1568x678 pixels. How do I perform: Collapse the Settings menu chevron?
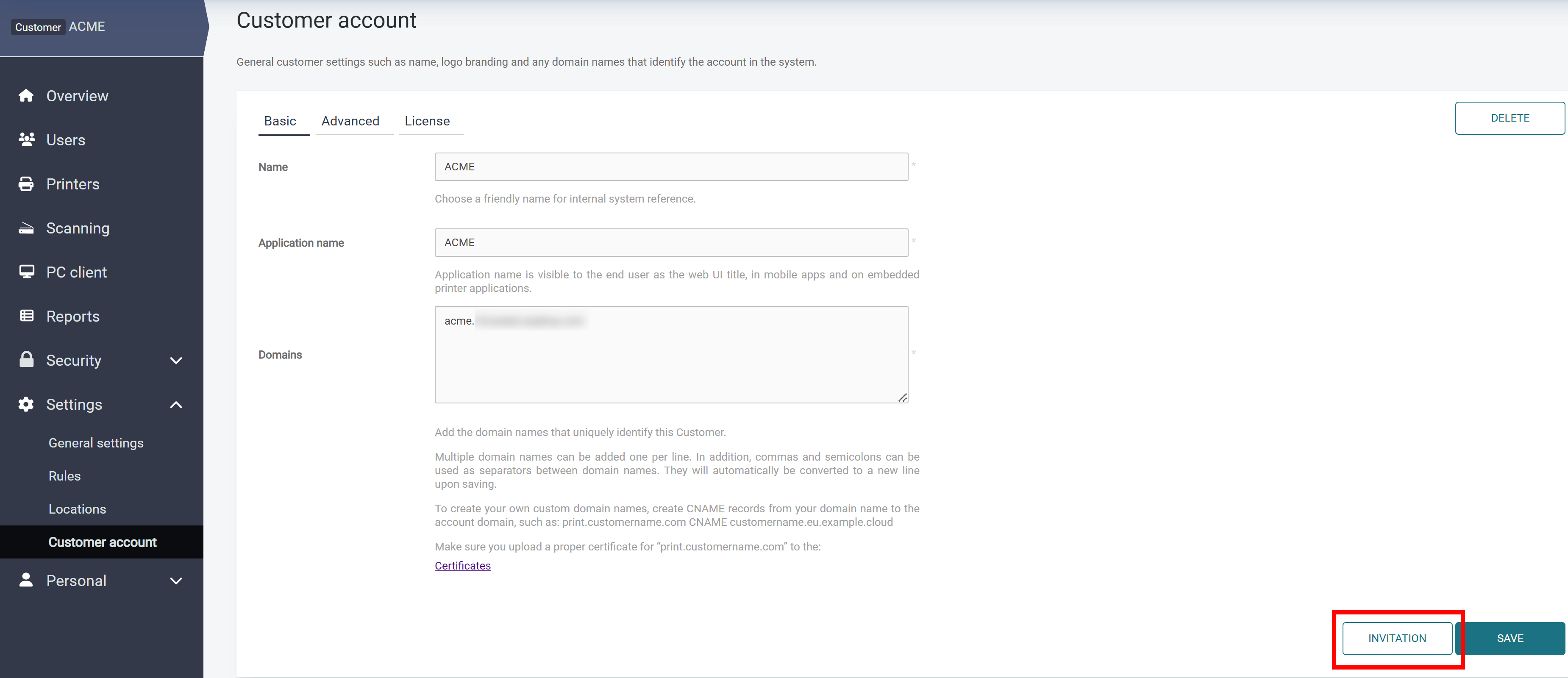pos(176,405)
